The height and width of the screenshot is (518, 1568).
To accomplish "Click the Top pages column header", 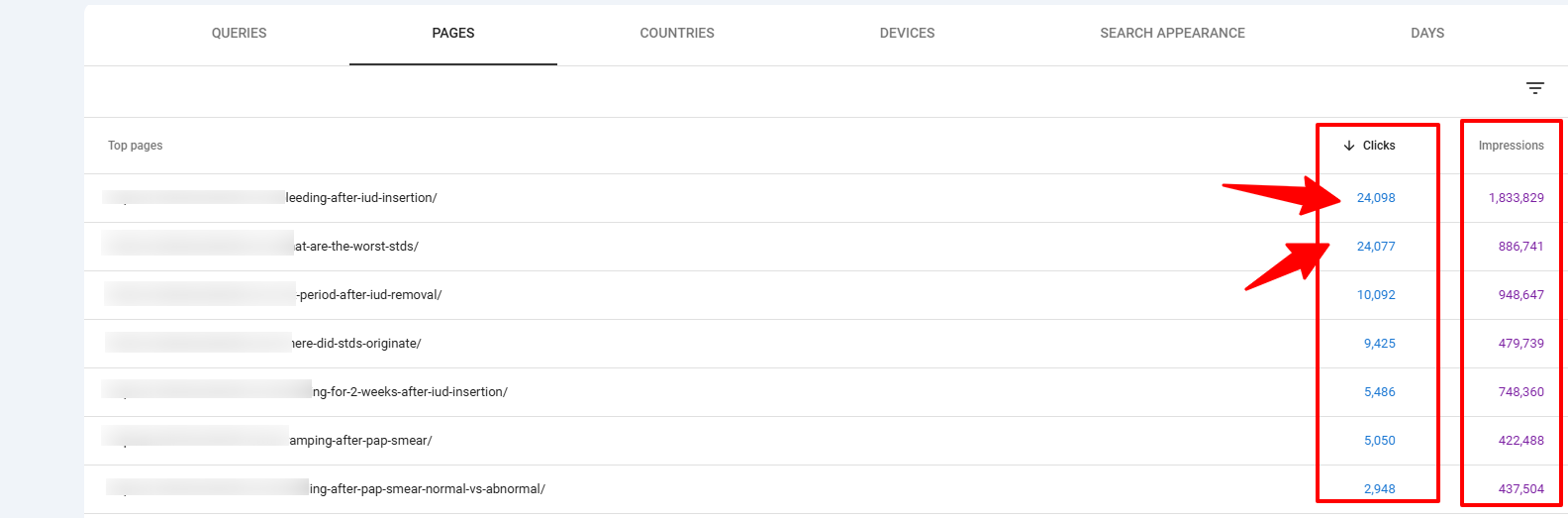I will click(136, 146).
